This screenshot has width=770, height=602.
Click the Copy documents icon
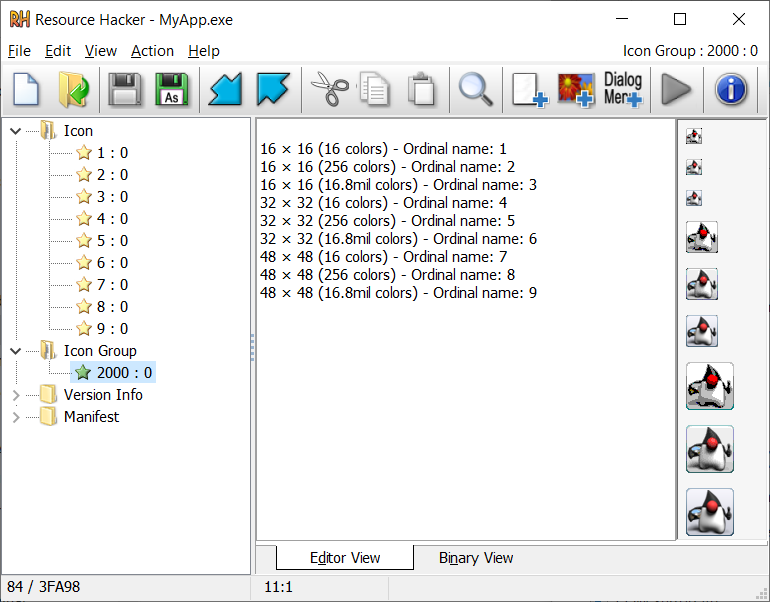[x=374, y=89]
